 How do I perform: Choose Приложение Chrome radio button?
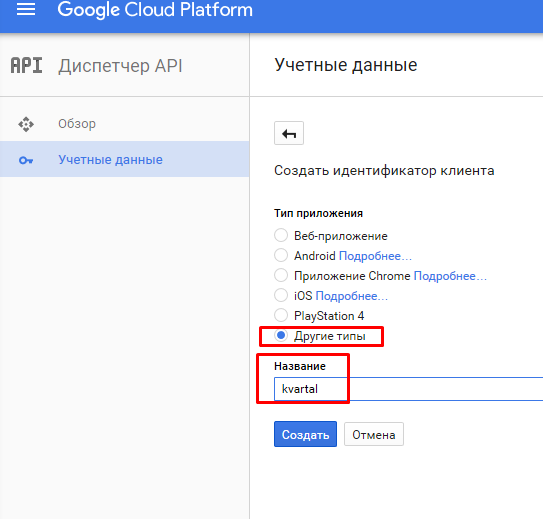tap(281, 275)
